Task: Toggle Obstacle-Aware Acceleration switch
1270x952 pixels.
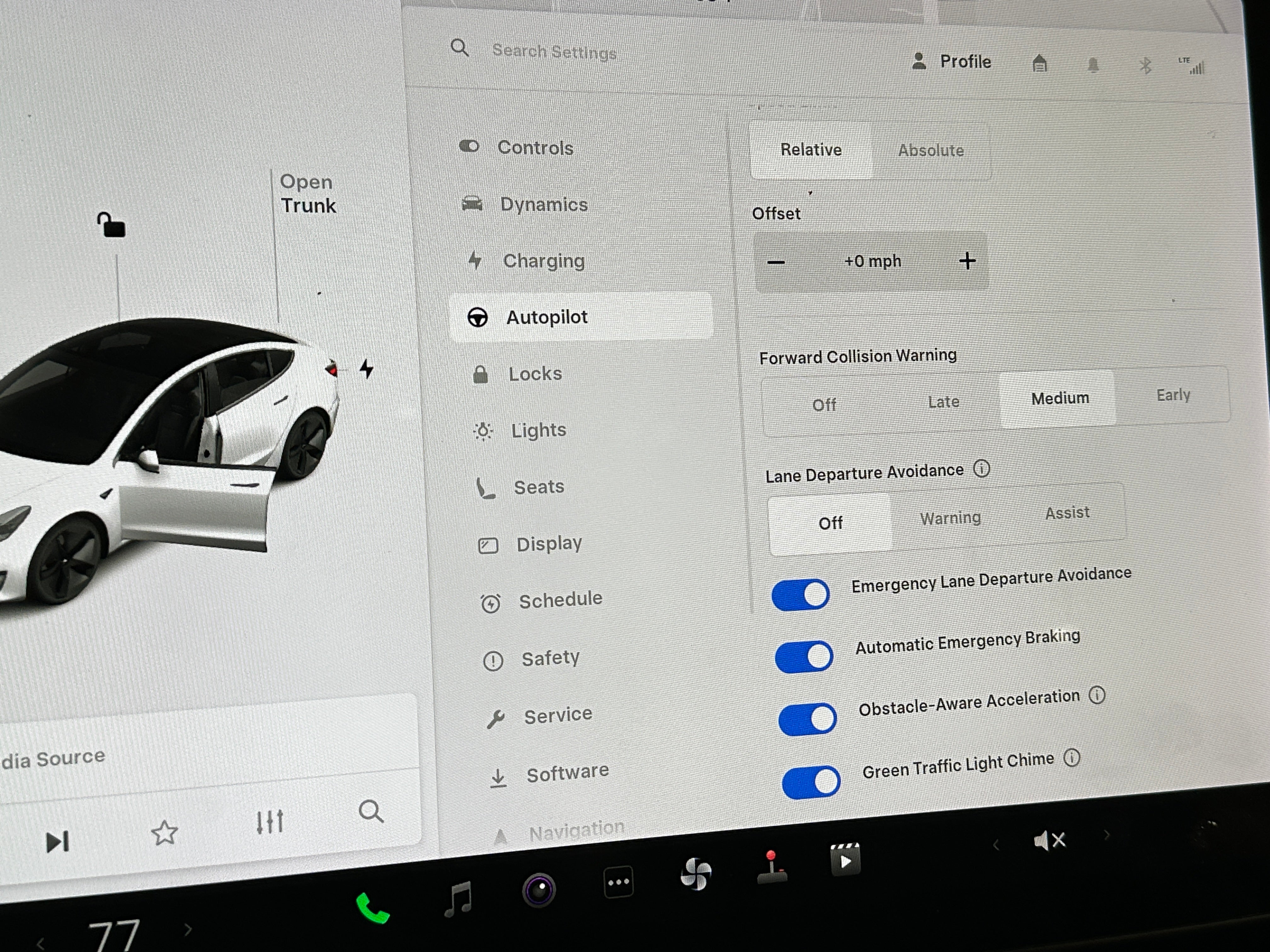Action: pos(807,719)
